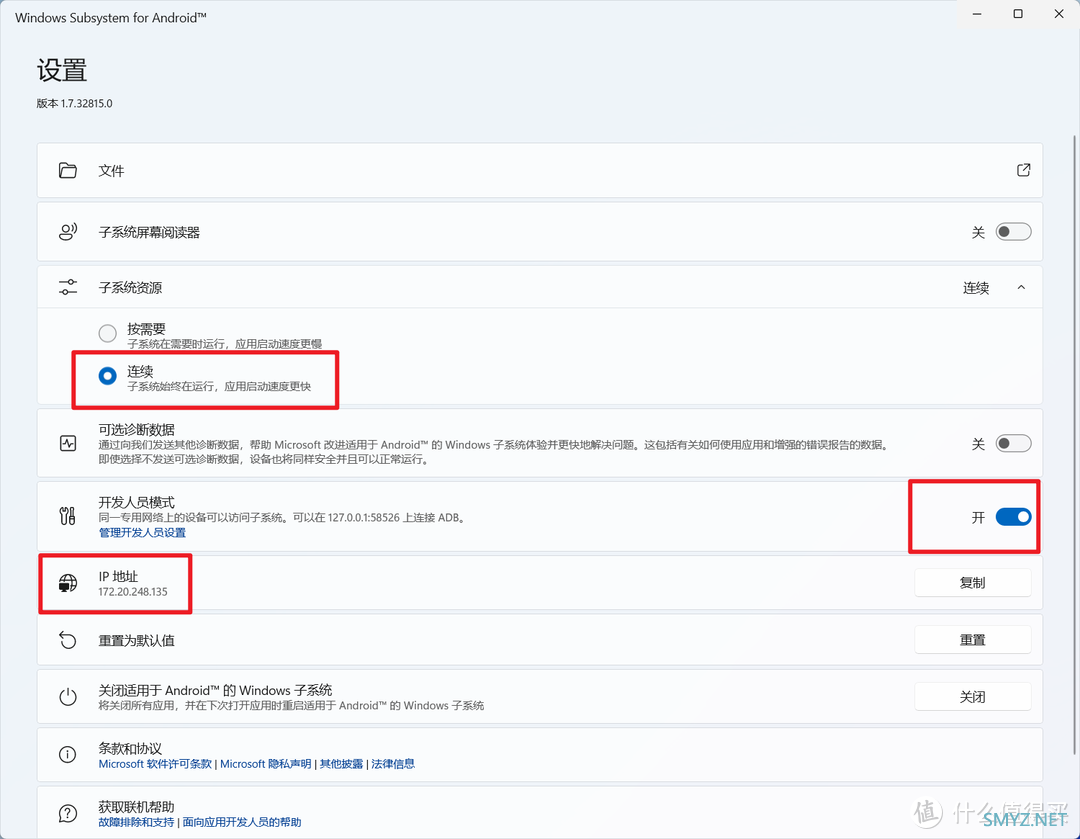Click the reset arrow icon beside 重置为默认值
Viewport: 1080px width, 839px height.
68,640
